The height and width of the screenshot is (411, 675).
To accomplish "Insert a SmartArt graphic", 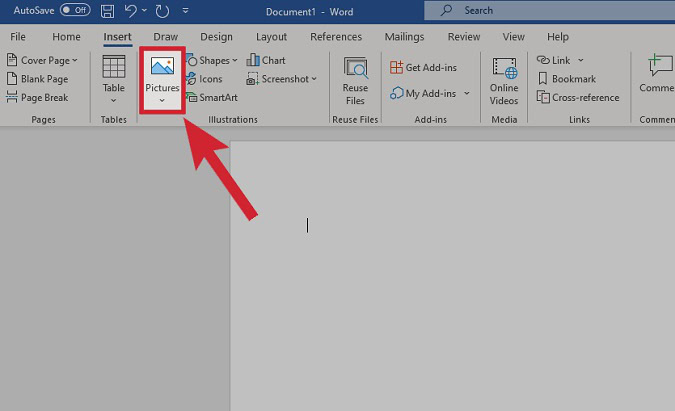I will [211, 97].
